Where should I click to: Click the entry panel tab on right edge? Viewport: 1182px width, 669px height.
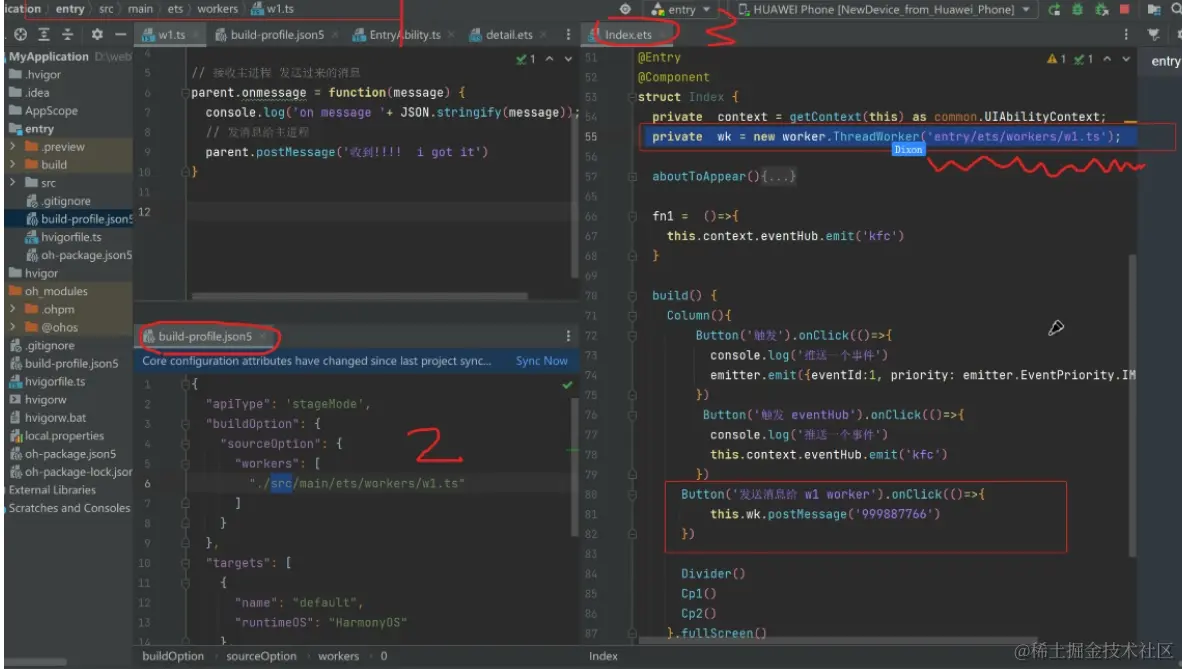(x=1165, y=62)
